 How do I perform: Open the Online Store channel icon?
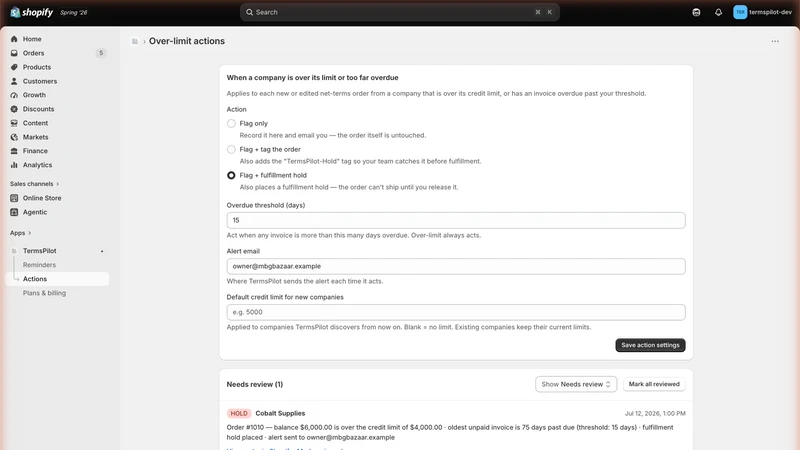[x=14, y=198]
